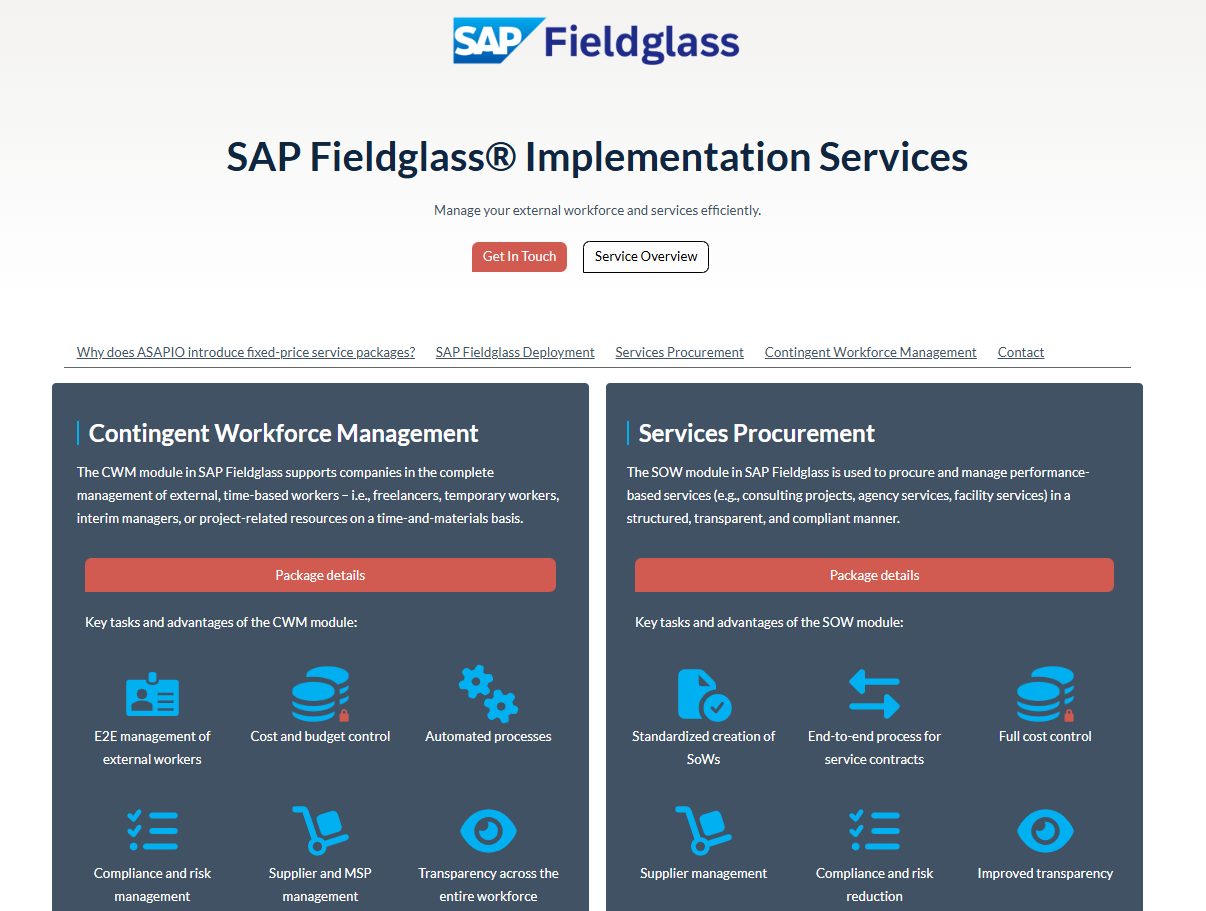1206x911 pixels.
Task: Click the Compliance and risk reduction checklist icon
Action: click(874, 831)
